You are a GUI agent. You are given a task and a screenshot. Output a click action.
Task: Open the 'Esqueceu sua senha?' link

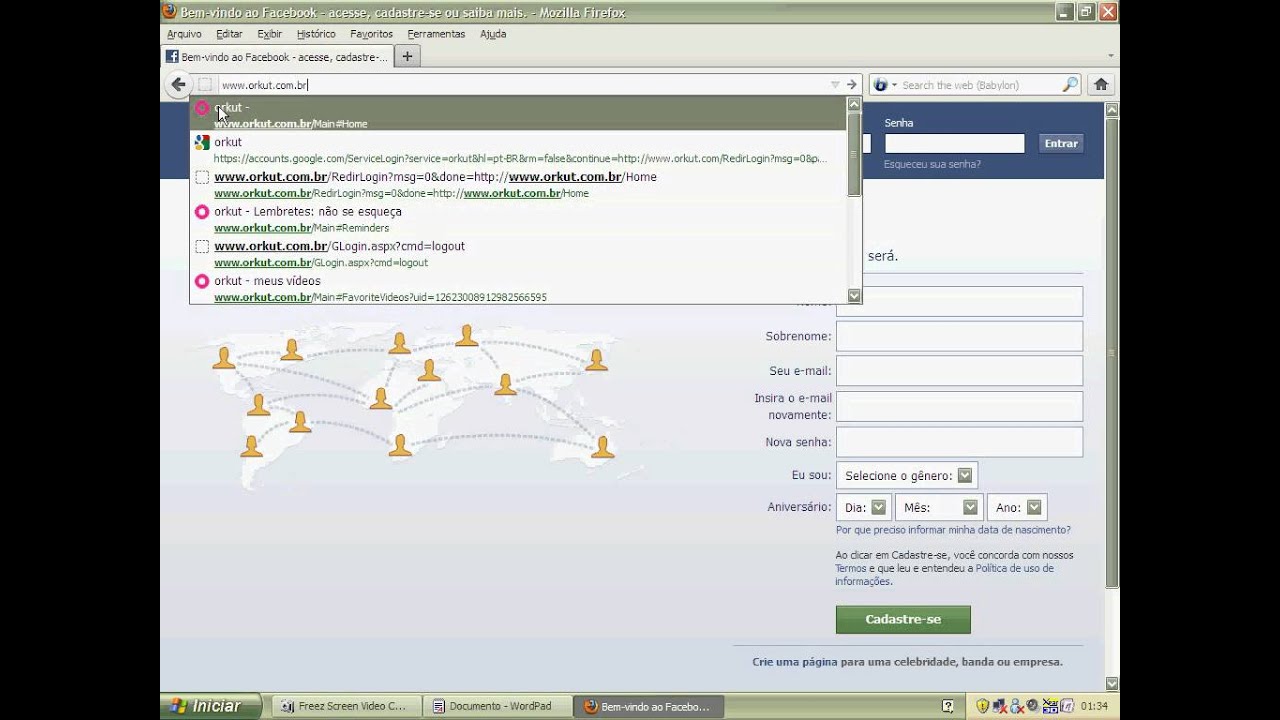(x=932, y=164)
